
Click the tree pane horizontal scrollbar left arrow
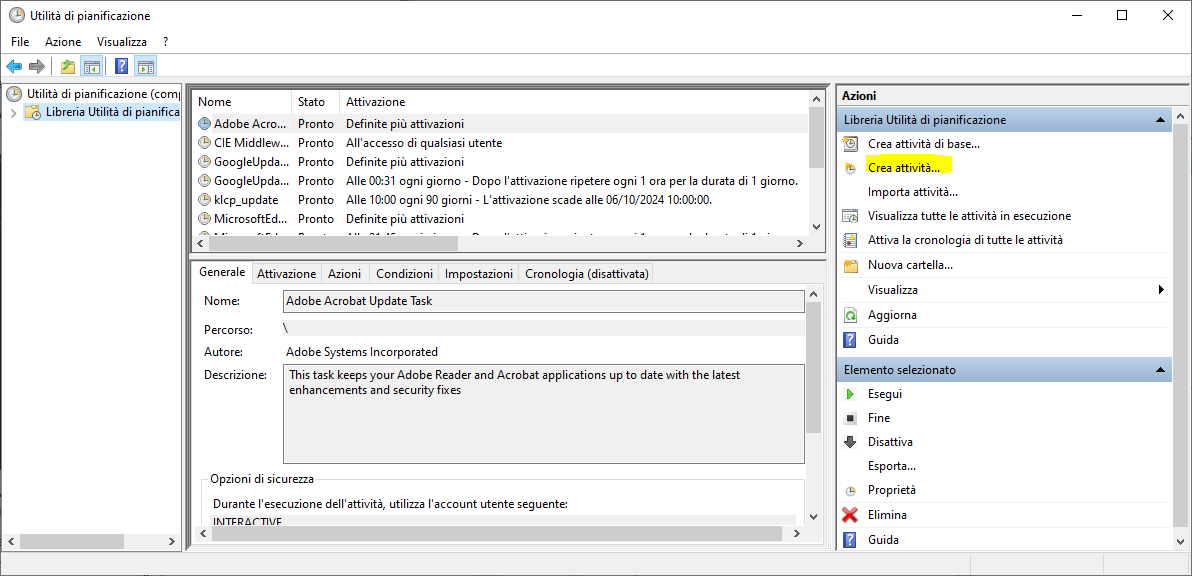pyautogui.click(x=11, y=542)
